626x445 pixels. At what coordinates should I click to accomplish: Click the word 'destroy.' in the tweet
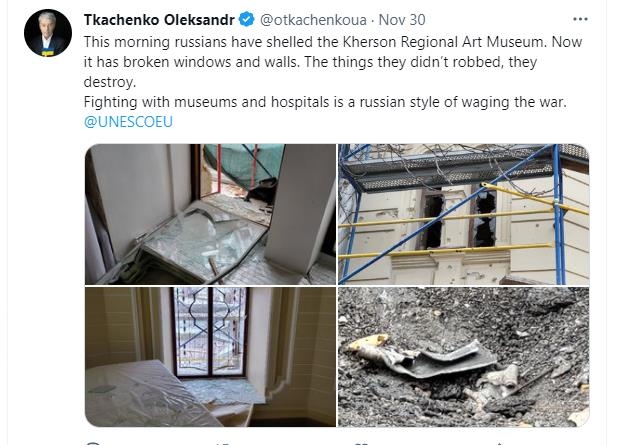click(x=110, y=82)
